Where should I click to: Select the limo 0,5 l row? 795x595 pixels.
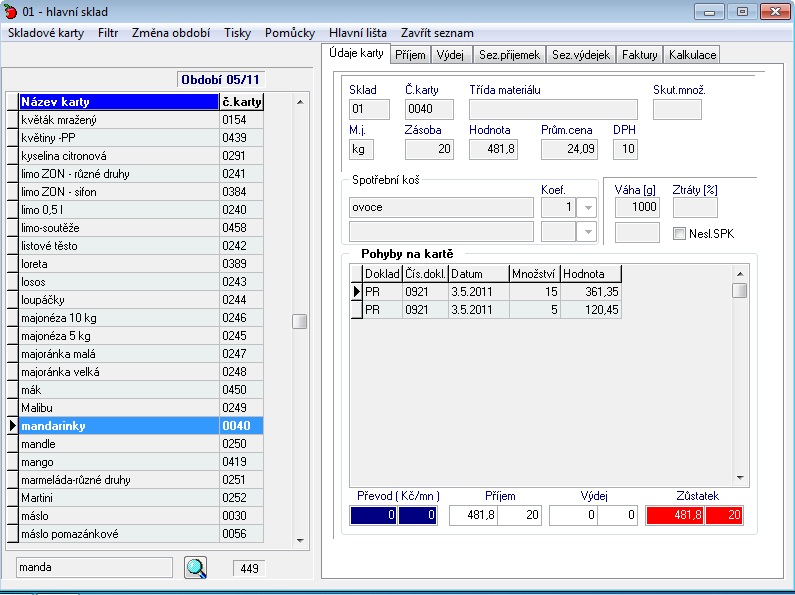click(141, 210)
